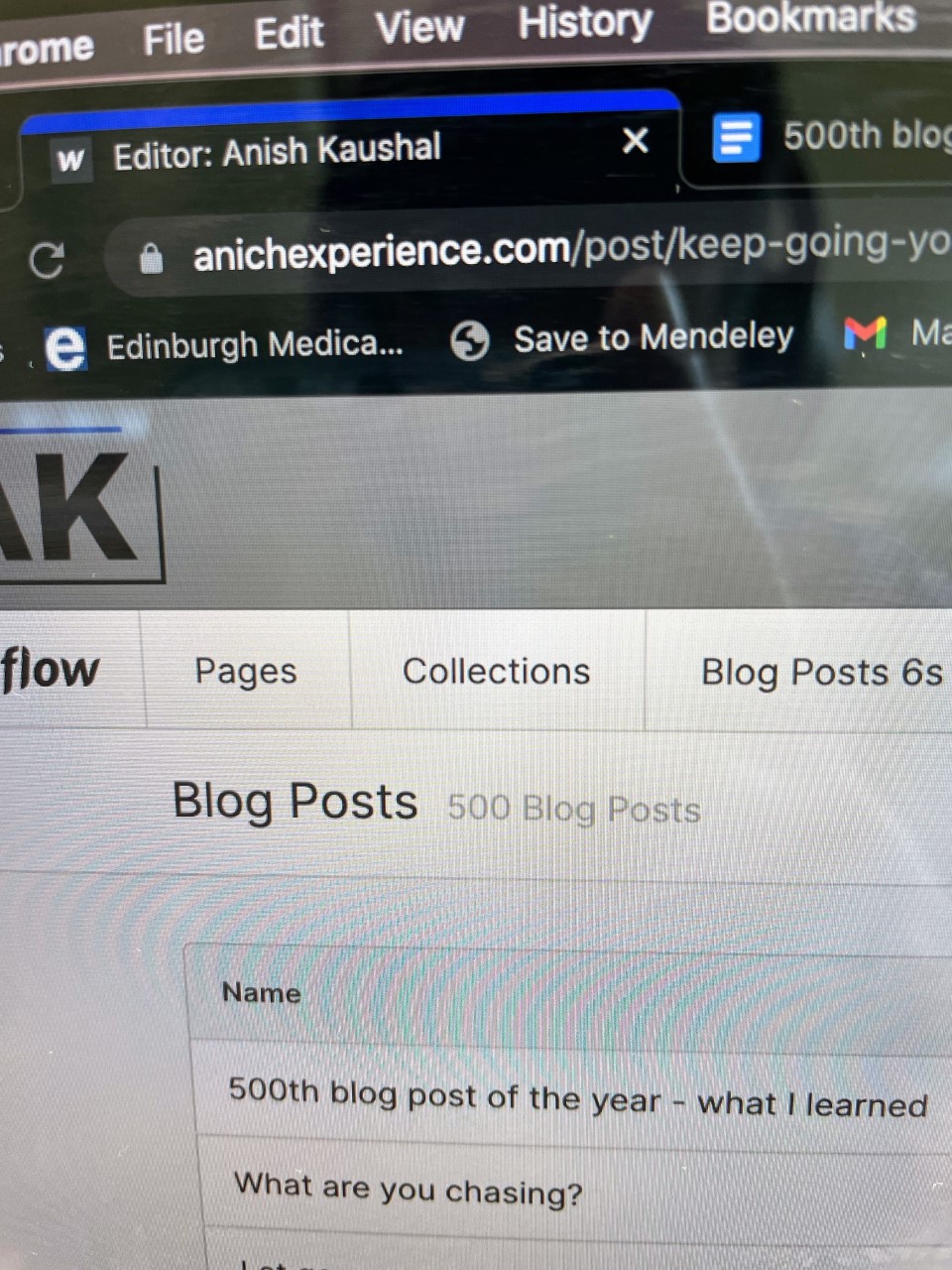Click the Webflow favicon on Editor tab
952x1270 pixels.
tap(70, 159)
